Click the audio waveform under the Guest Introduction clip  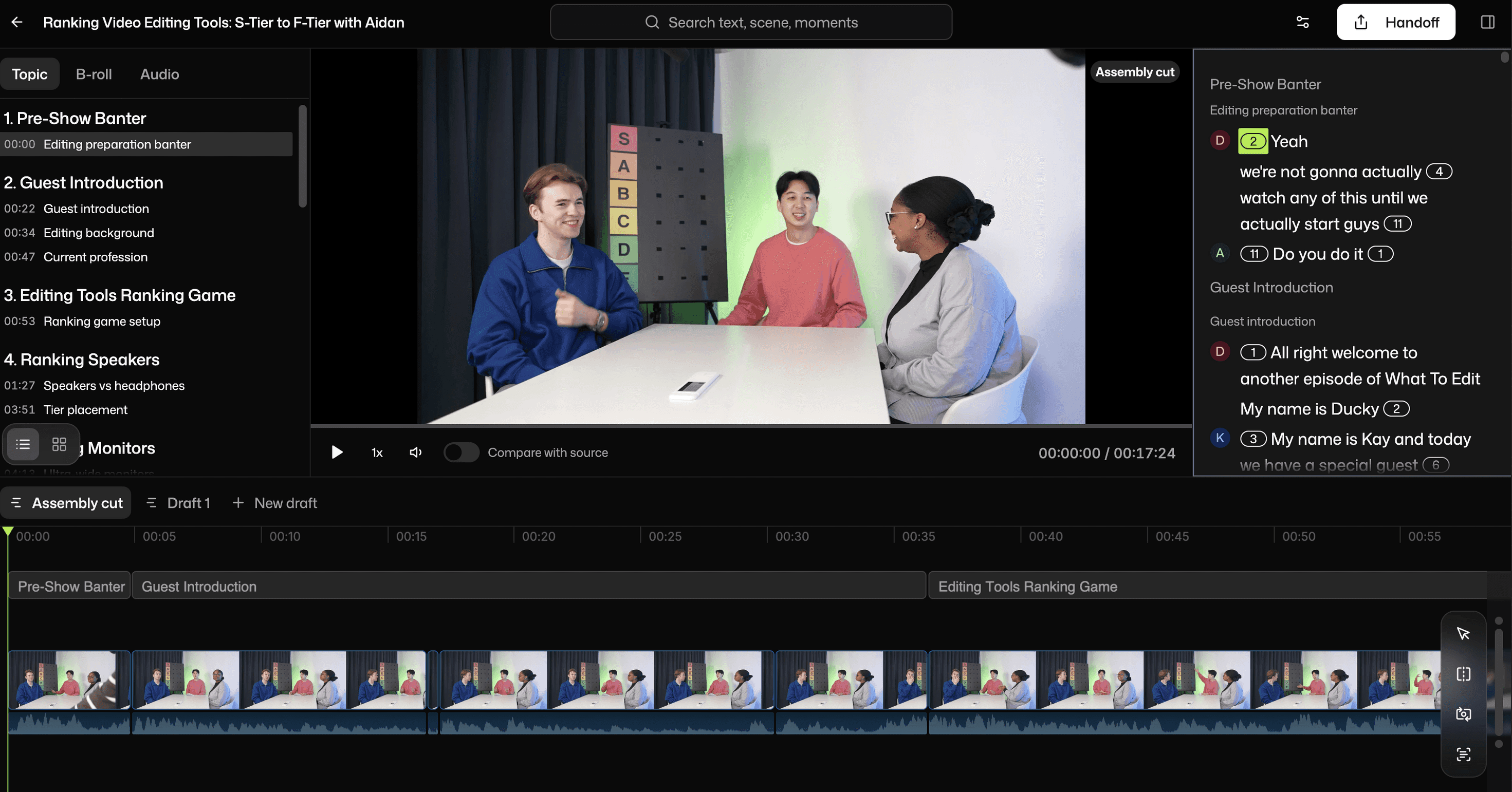pyautogui.click(x=279, y=723)
